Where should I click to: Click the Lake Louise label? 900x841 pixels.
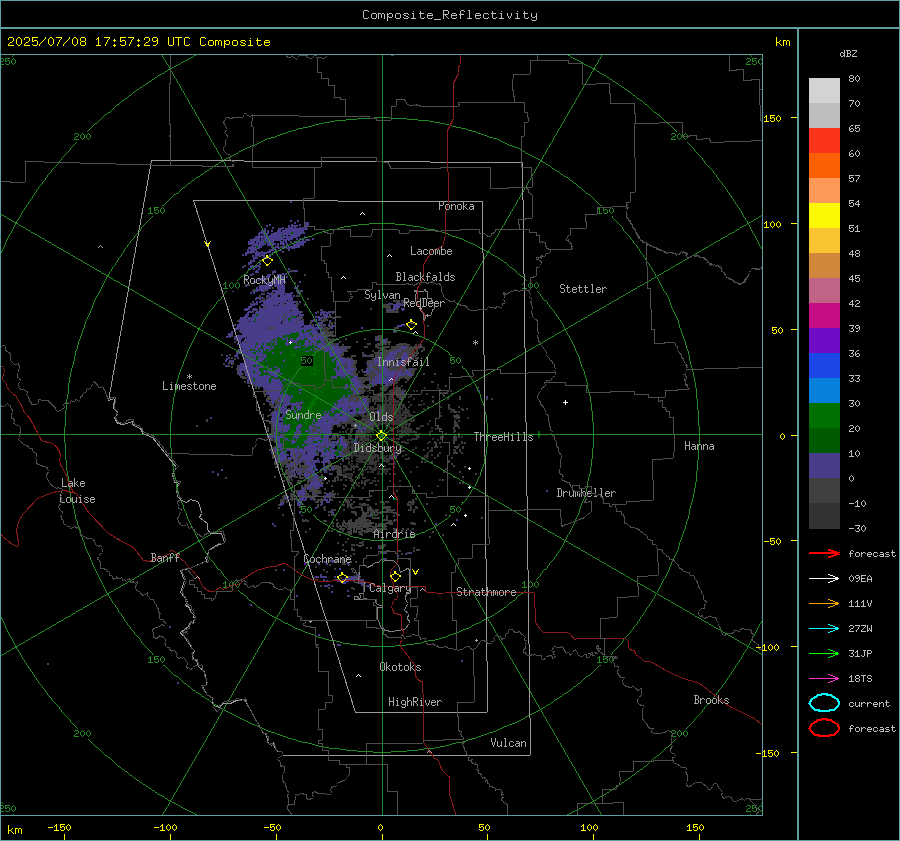coord(77,491)
